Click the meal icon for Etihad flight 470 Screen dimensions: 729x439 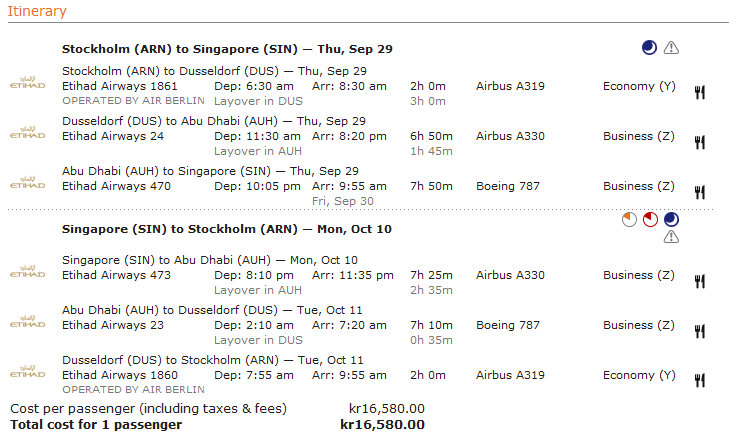tap(700, 192)
